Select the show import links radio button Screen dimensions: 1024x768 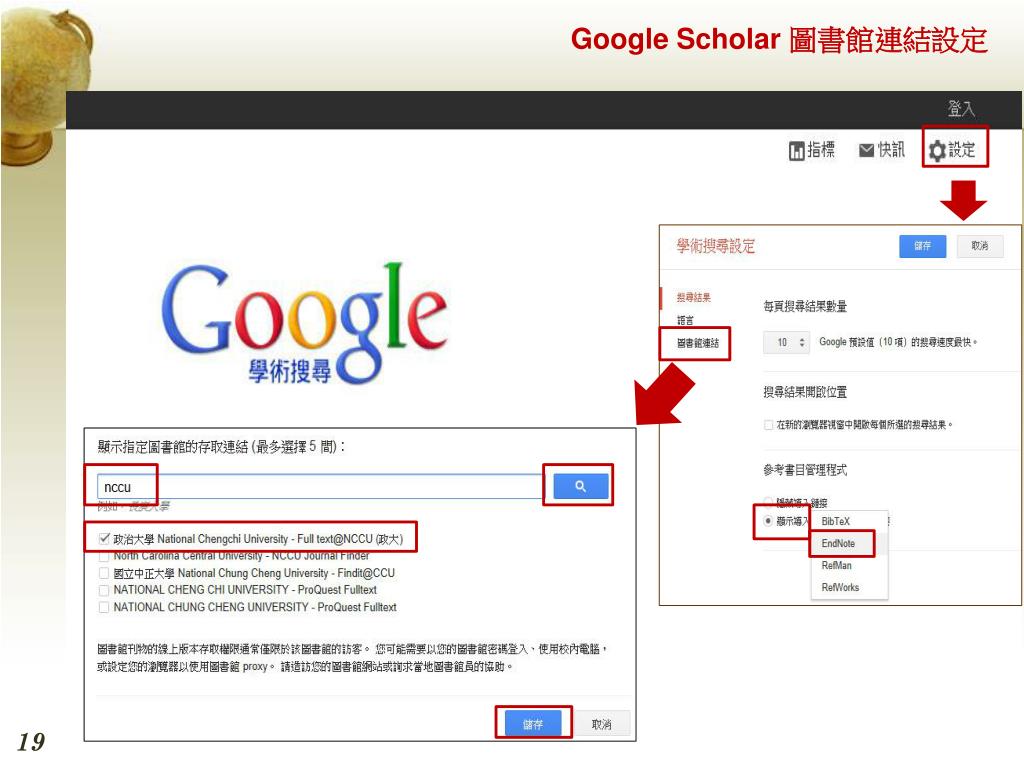point(769,520)
